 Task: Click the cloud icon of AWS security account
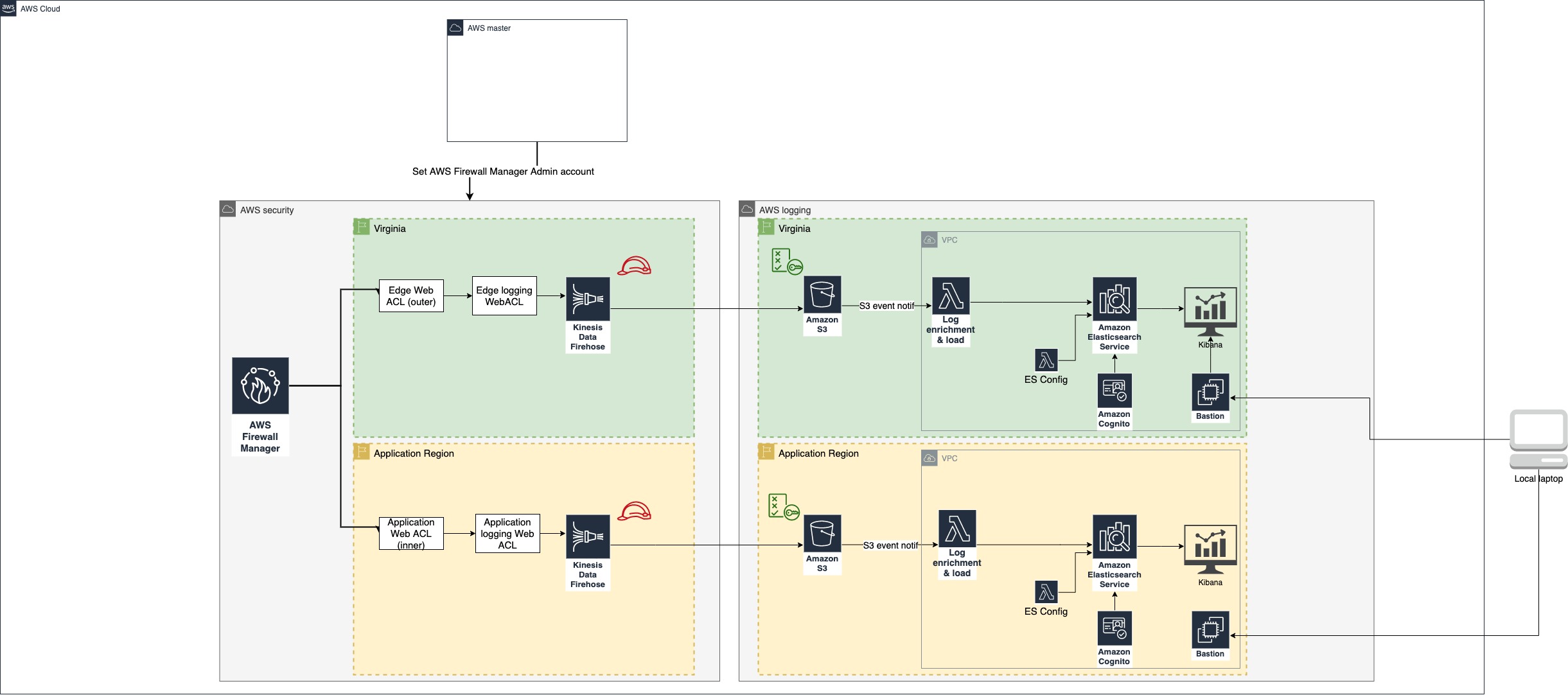pos(228,209)
